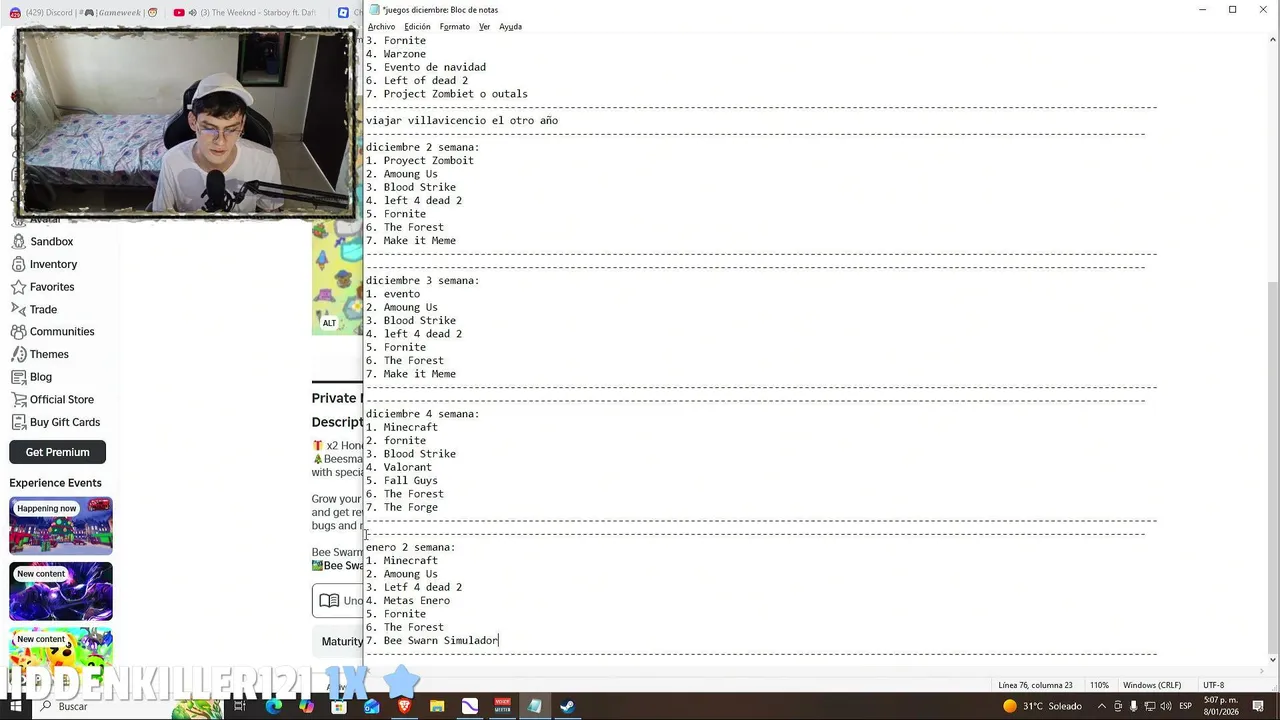The width and height of the screenshot is (1280, 720).
Task: Click the Get Premium button
Action: click(57, 452)
